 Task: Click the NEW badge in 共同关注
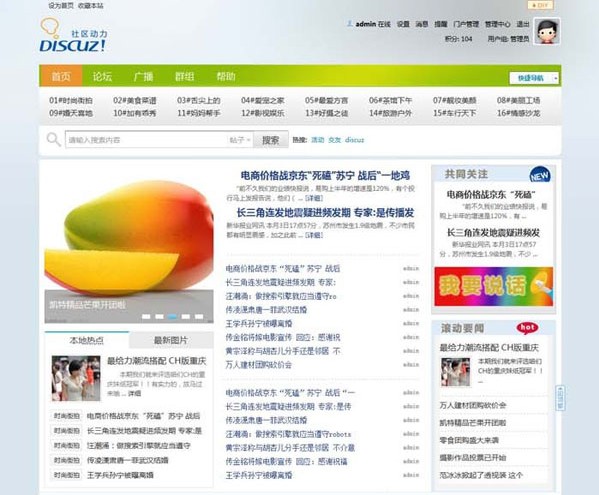coord(539,175)
